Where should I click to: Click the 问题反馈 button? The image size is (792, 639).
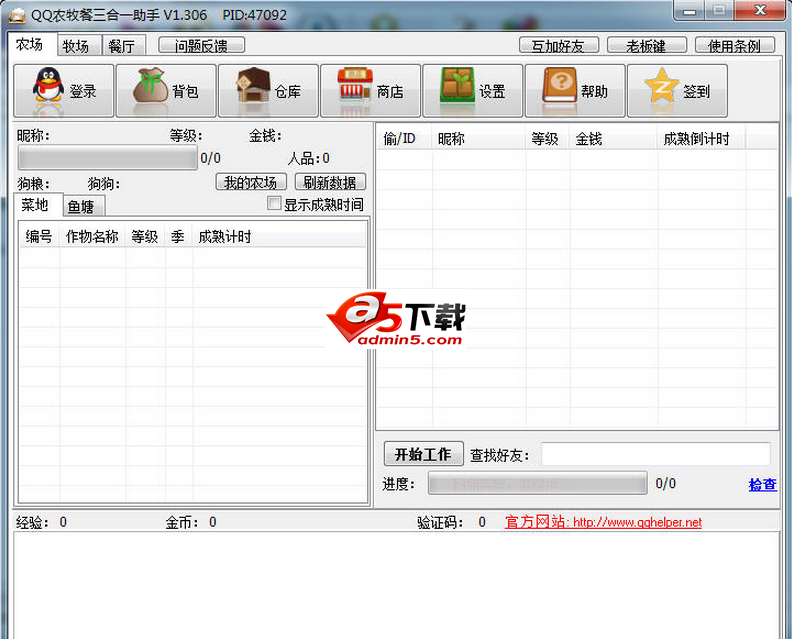(x=202, y=45)
